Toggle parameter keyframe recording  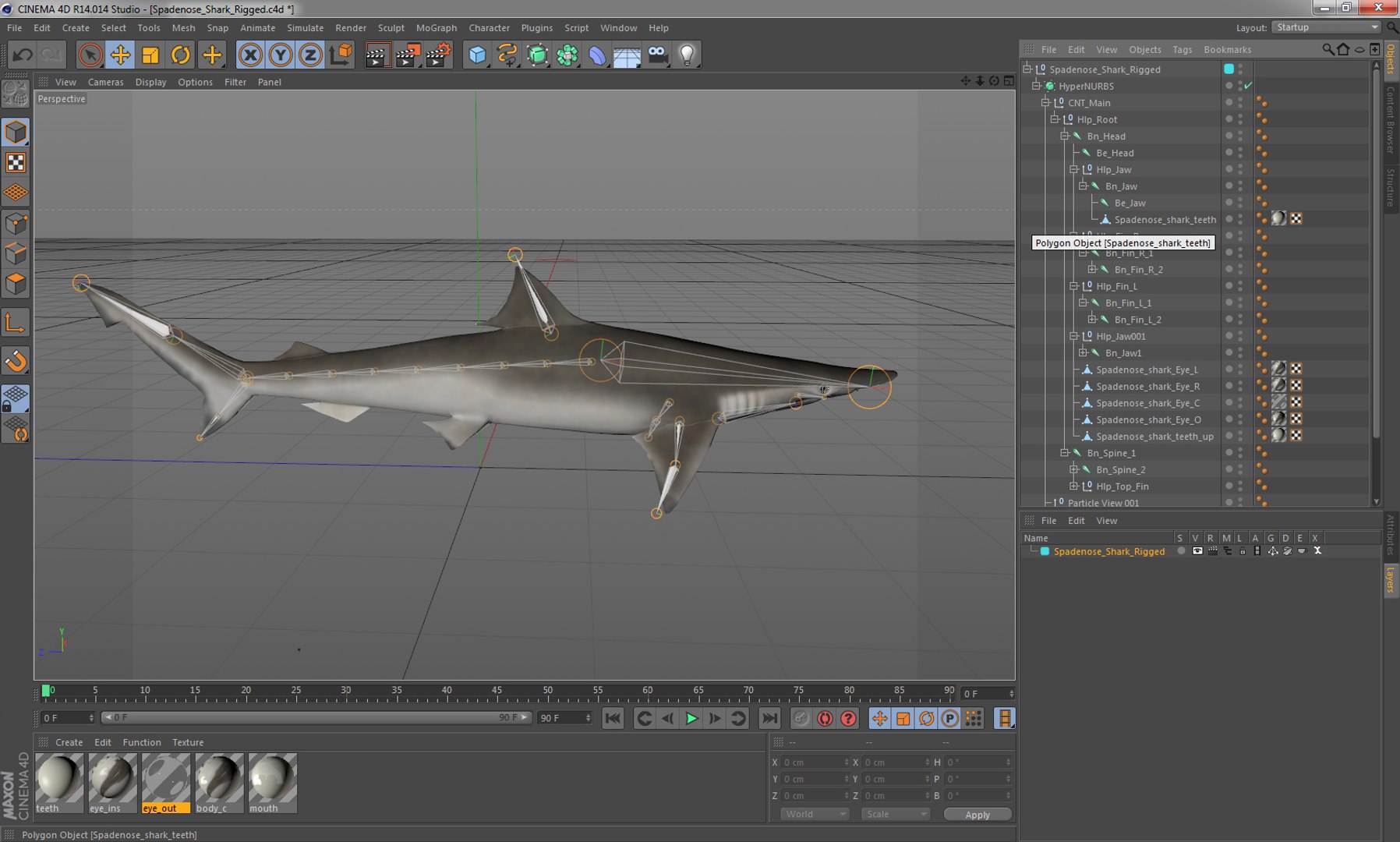[949, 718]
